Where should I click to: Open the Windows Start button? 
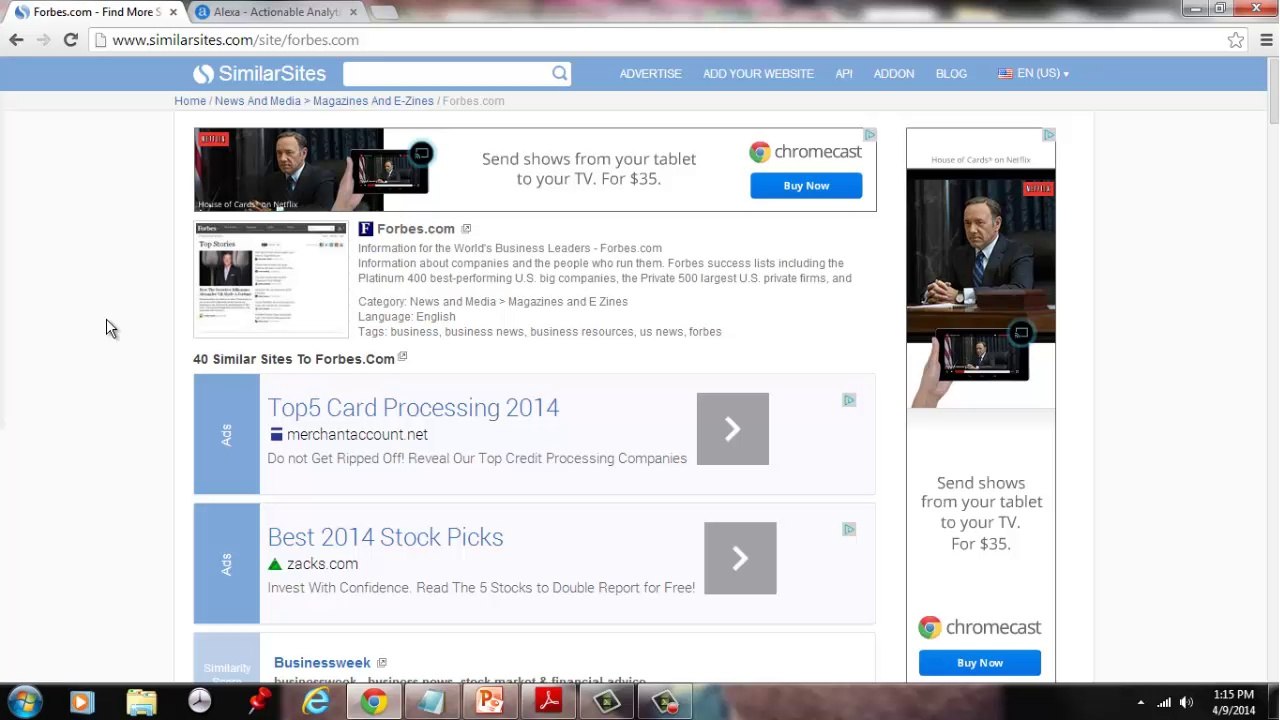pyautogui.click(x=24, y=702)
